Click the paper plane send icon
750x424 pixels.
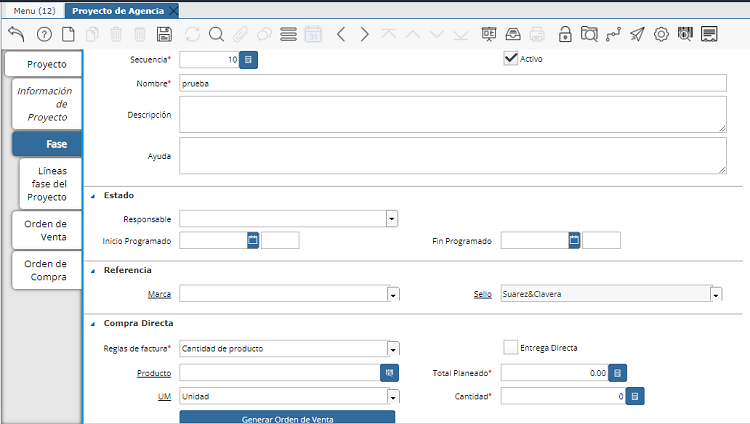[637, 34]
